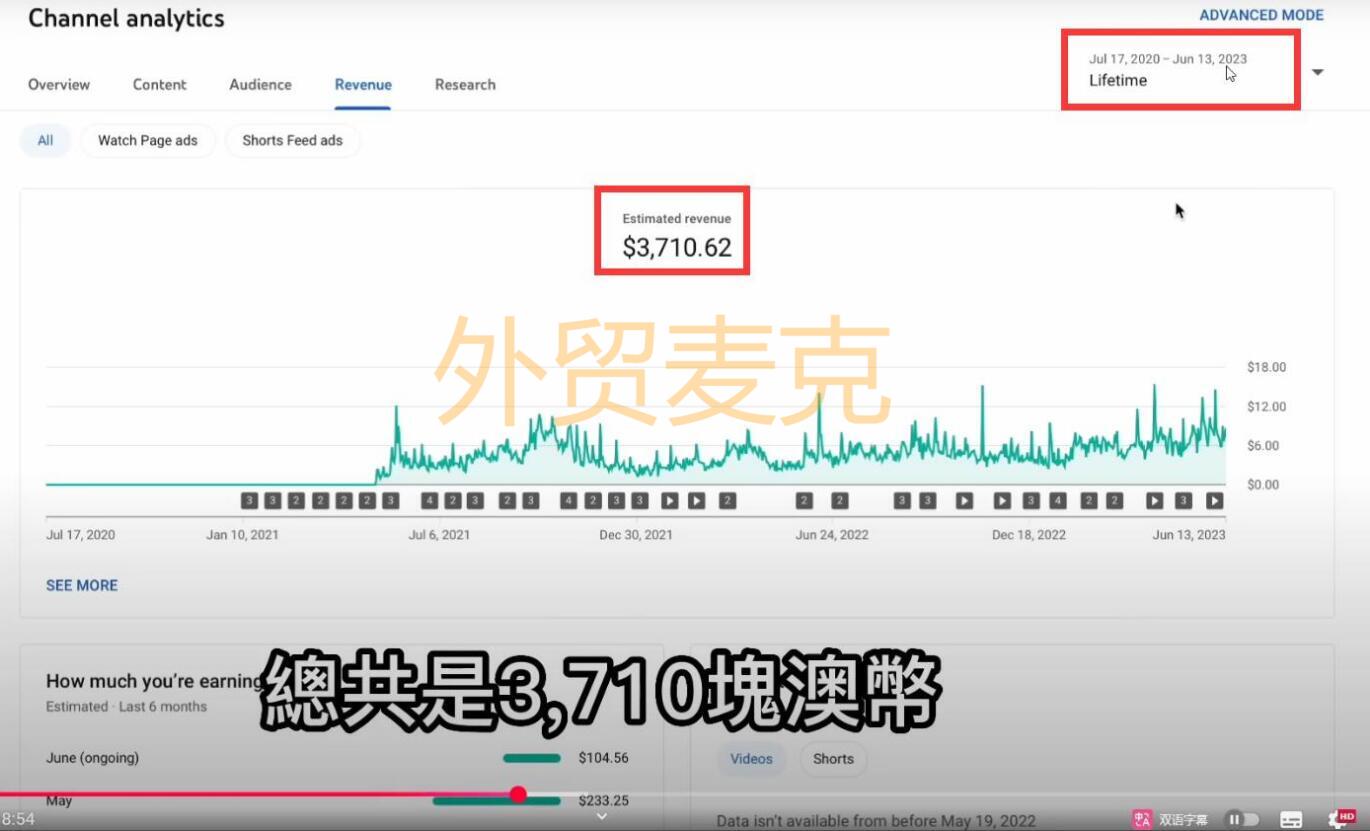This screenshot has width=1370, height=831.
Task: Click the Jan 10, 2021 axis label
Action: [243, 535]
